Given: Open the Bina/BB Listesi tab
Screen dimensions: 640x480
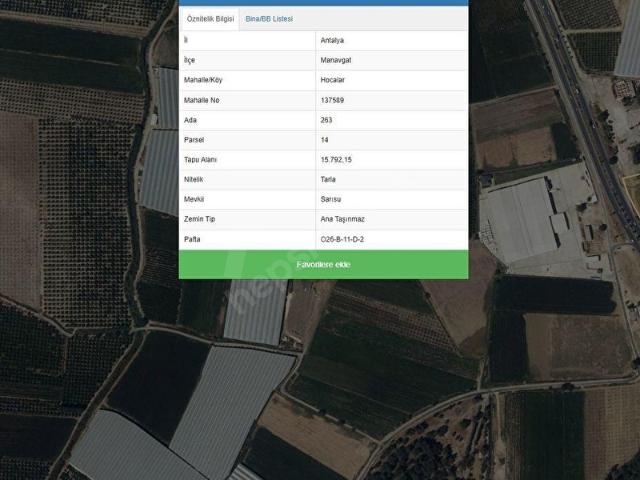Looking at the screenshot, I should pyautogui.click(x=269, y=19).
